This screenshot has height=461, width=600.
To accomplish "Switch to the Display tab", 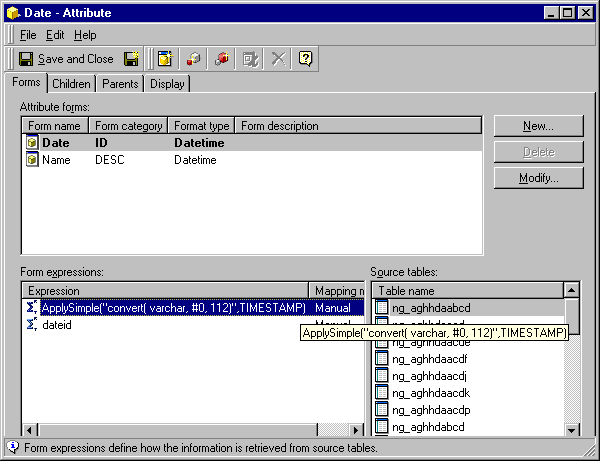I will (x=167, y=84).
